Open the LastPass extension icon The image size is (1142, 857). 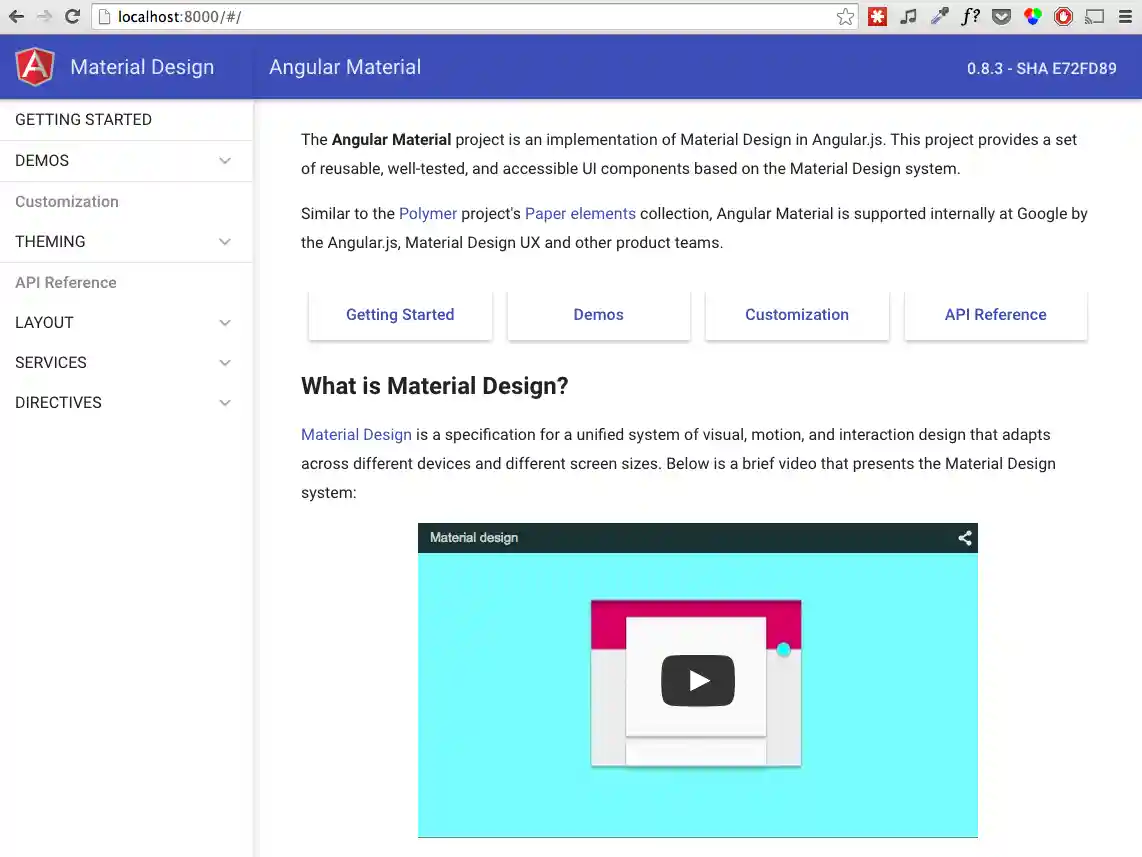click(x=877, y=16)
